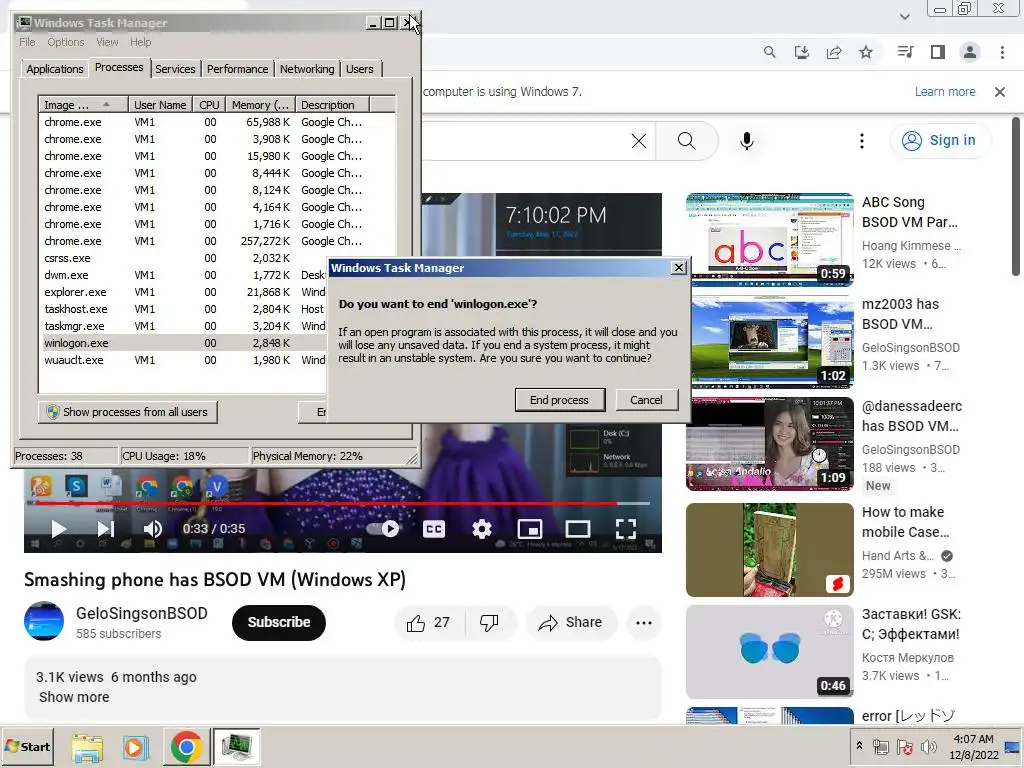Search with your voice microphone
This screenshot has height=768, width=1024.
pos(746,140)
